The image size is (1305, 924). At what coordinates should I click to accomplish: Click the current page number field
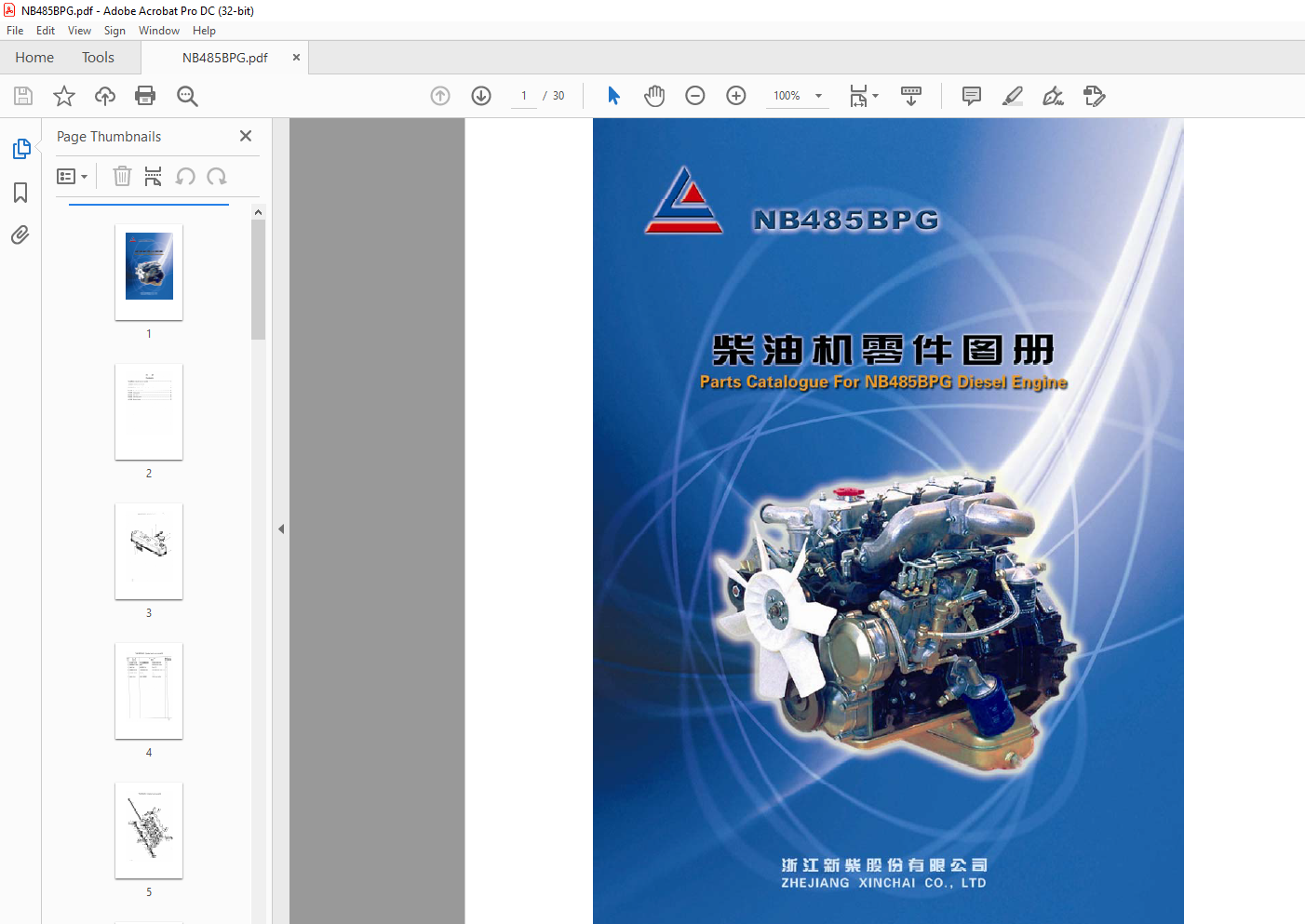click(524, 96)
